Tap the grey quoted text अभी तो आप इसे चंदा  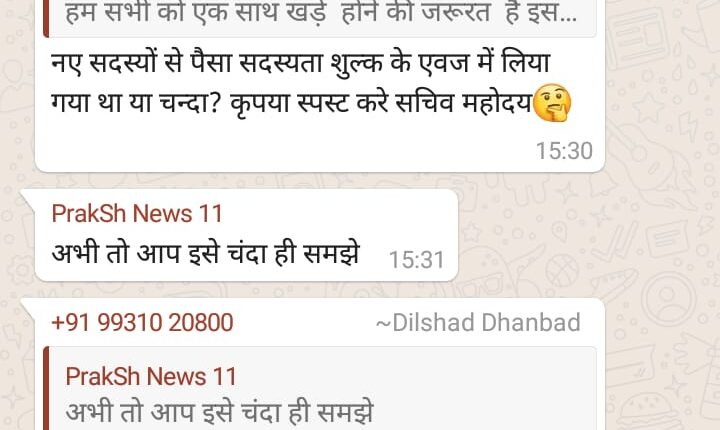pos(219,412)
